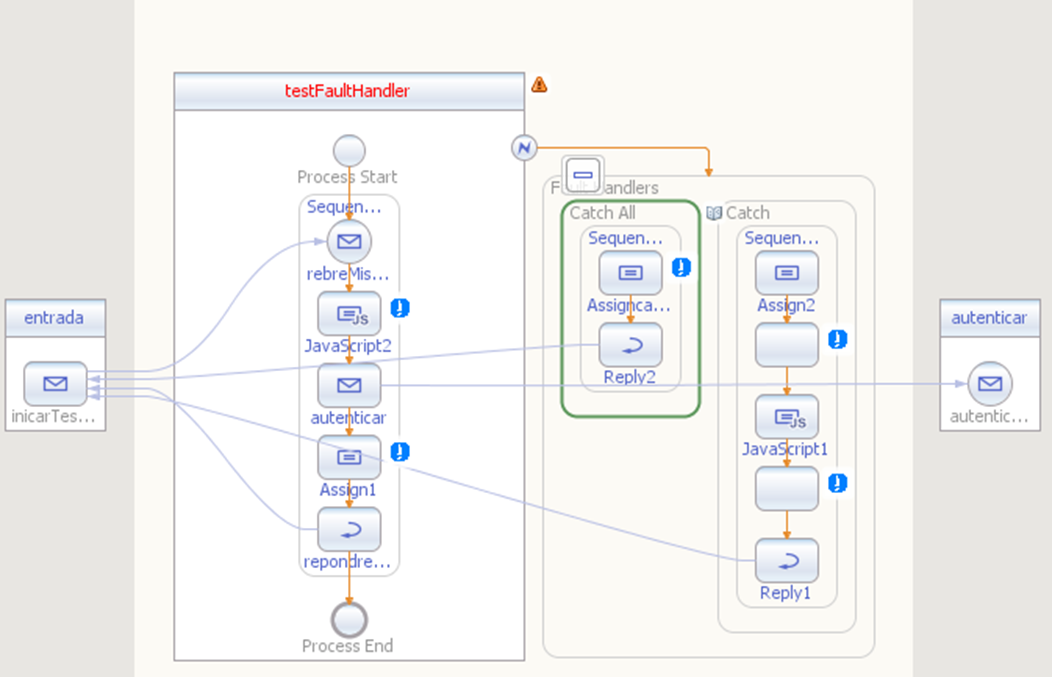Click the entrada partner link header

(x=55, y=318)
